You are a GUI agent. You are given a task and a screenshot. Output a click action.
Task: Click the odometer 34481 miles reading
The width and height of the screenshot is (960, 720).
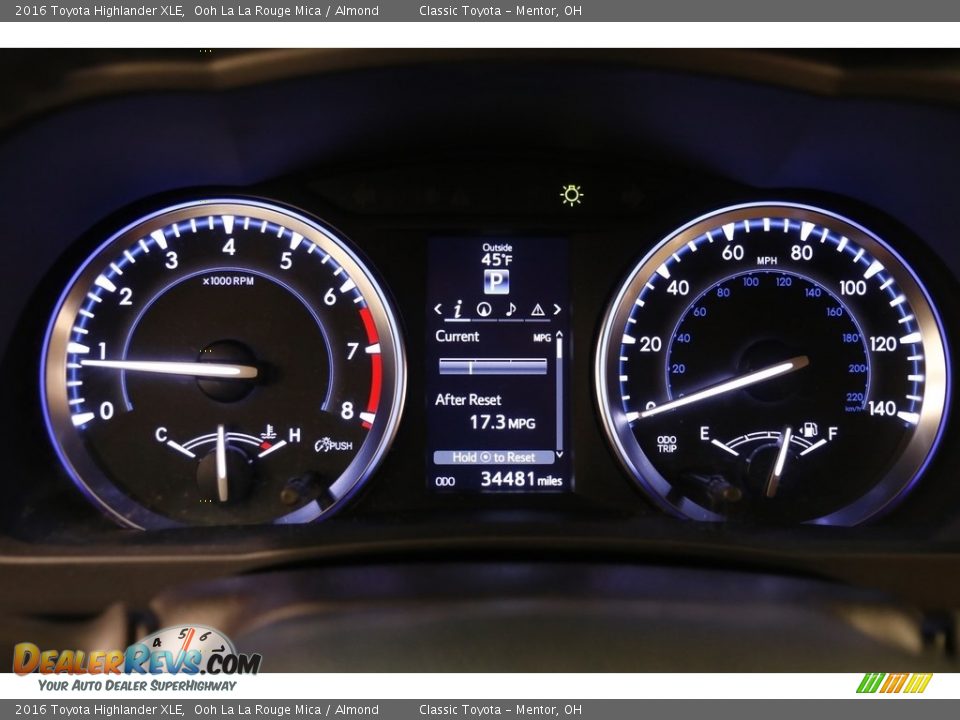pos(520,480)
